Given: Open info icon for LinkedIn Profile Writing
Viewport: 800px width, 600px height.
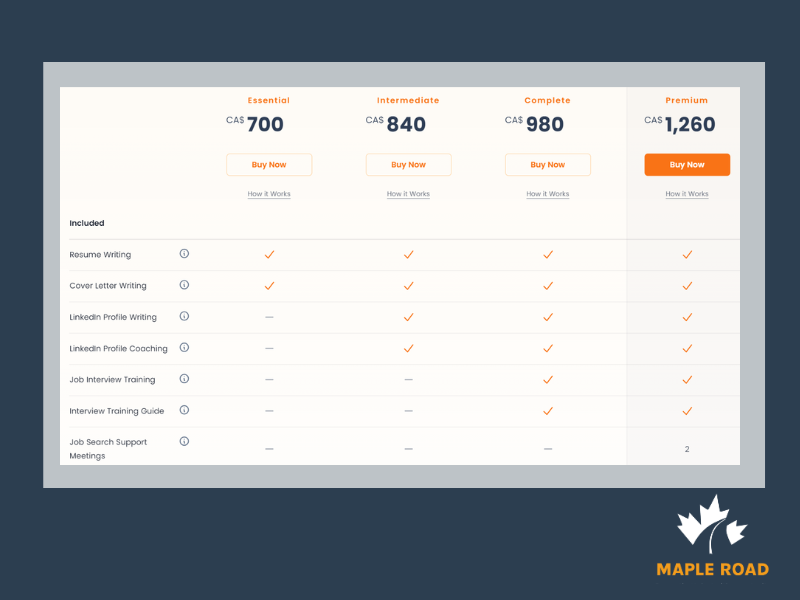Looking at the screenshot, I should coord(184,316).
